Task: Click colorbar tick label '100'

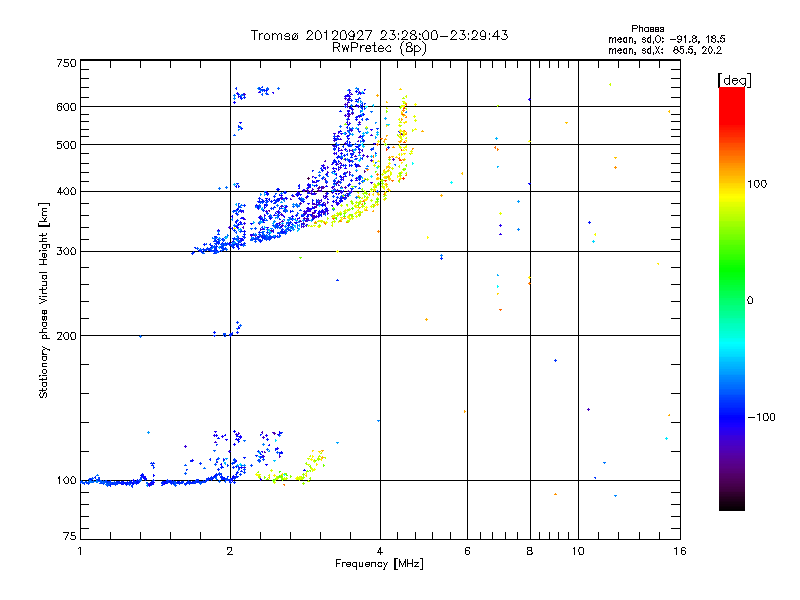Action: coord(757,184)
